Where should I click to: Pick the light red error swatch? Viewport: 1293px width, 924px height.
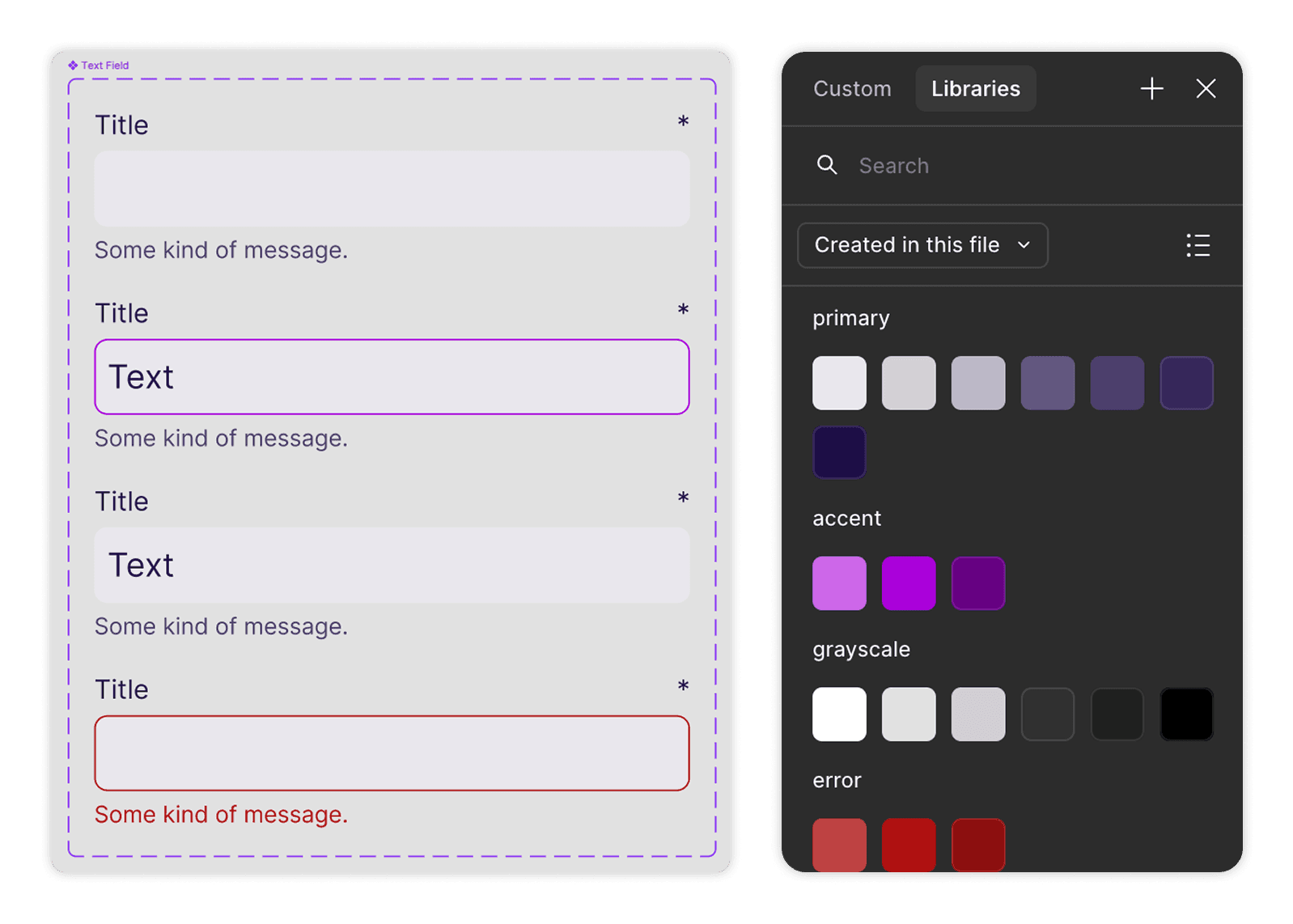click(839, 845)
